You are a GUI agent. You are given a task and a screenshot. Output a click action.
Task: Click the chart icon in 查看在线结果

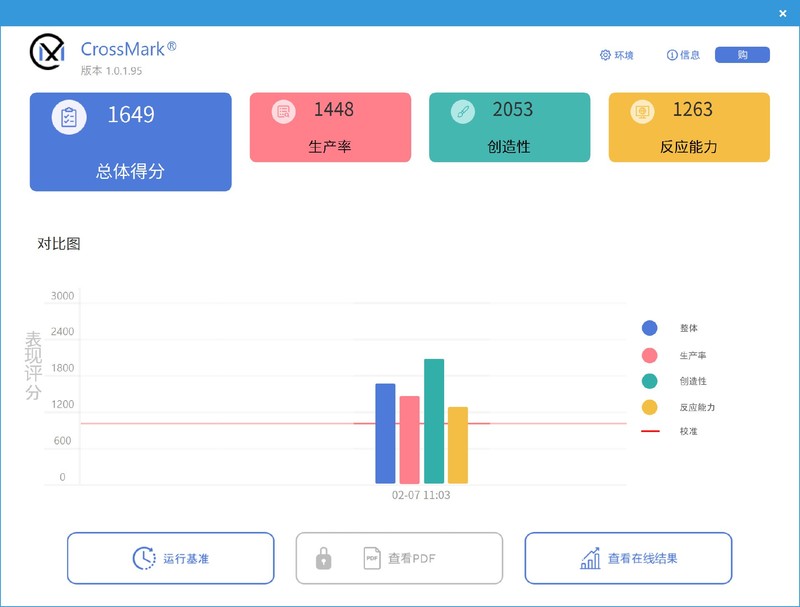tap(590, 558)
